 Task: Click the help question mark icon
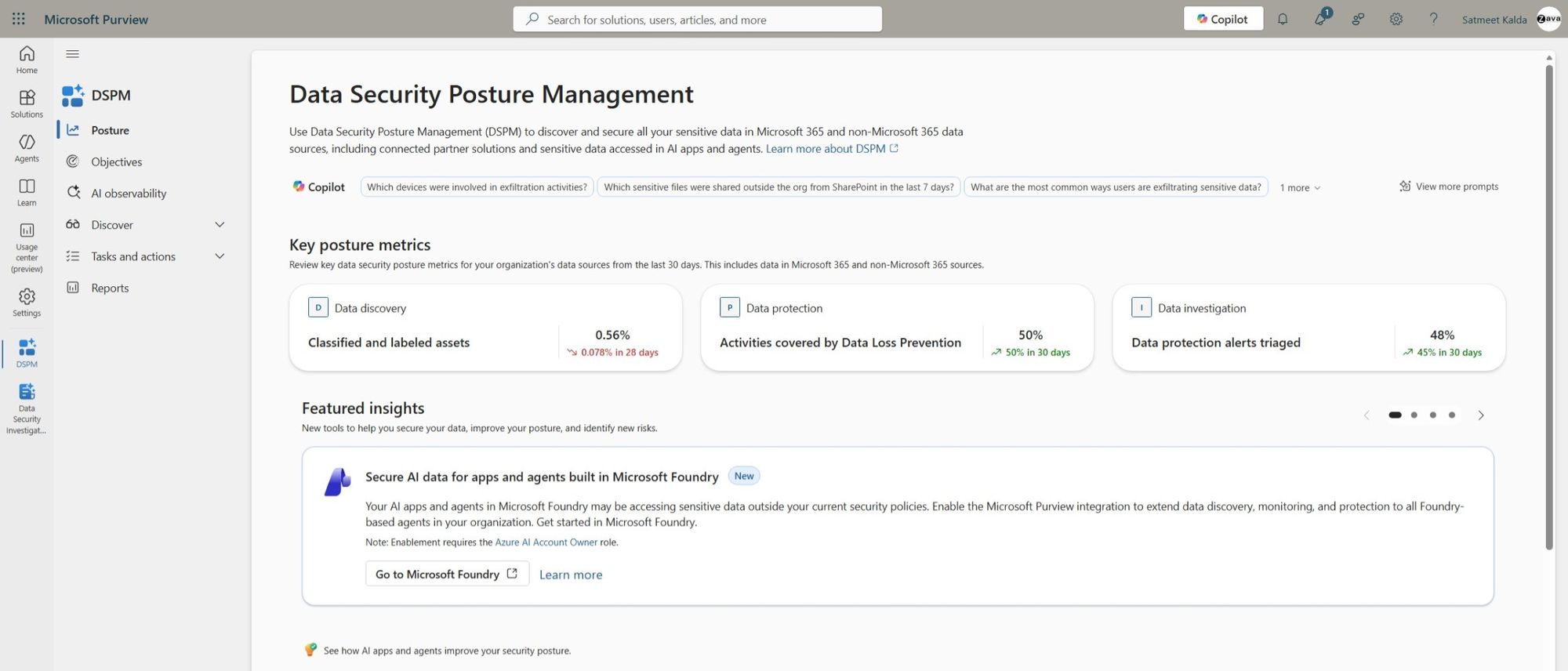(x=1433, y=19)
